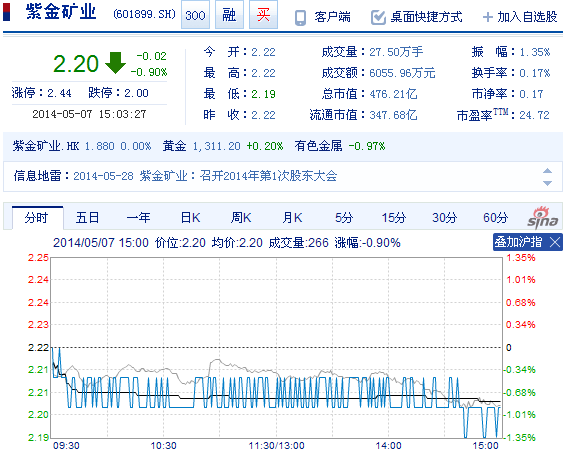Click the timestamp 2014-05-07 15:03:27

[x=89, y=114]
